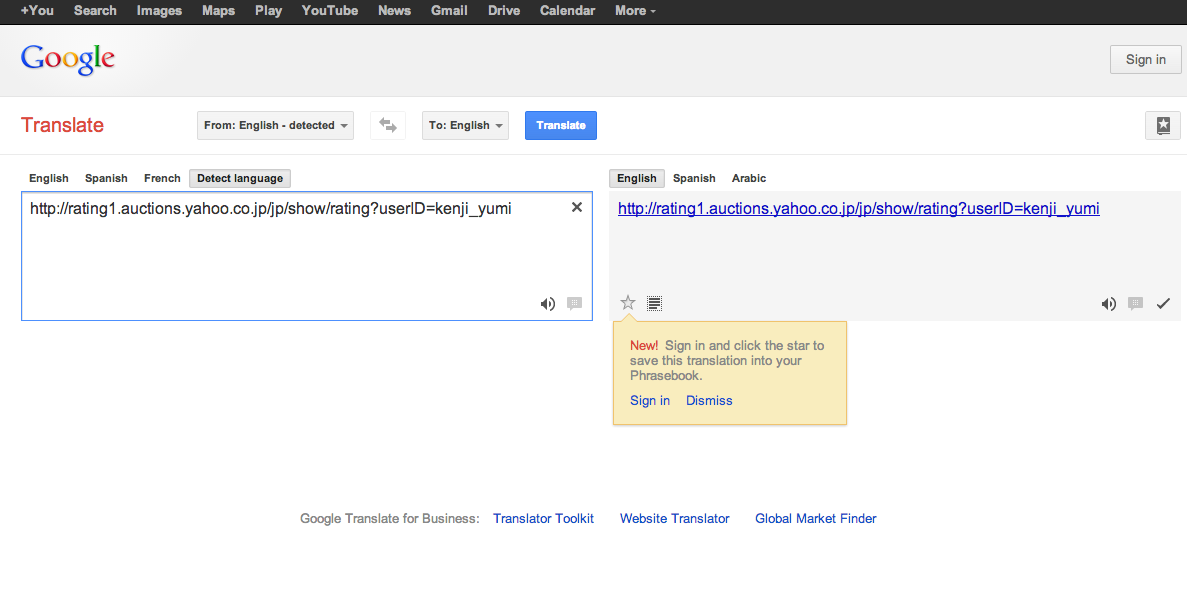Open the Translator Toolkit link
The height and width of the screenshot is (599, 1187).
(544, 519)
